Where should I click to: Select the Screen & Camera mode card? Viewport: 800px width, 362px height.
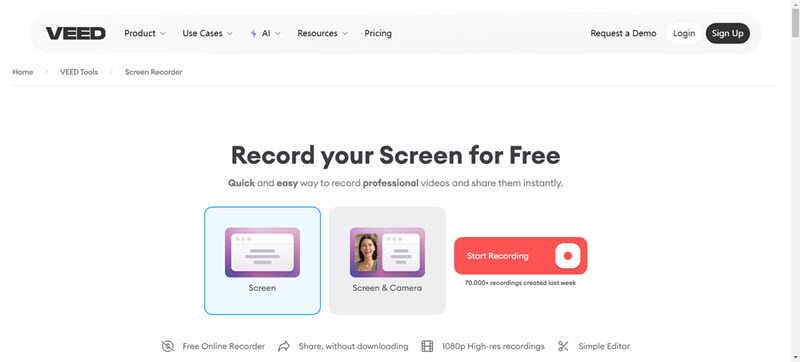(387, 261)
